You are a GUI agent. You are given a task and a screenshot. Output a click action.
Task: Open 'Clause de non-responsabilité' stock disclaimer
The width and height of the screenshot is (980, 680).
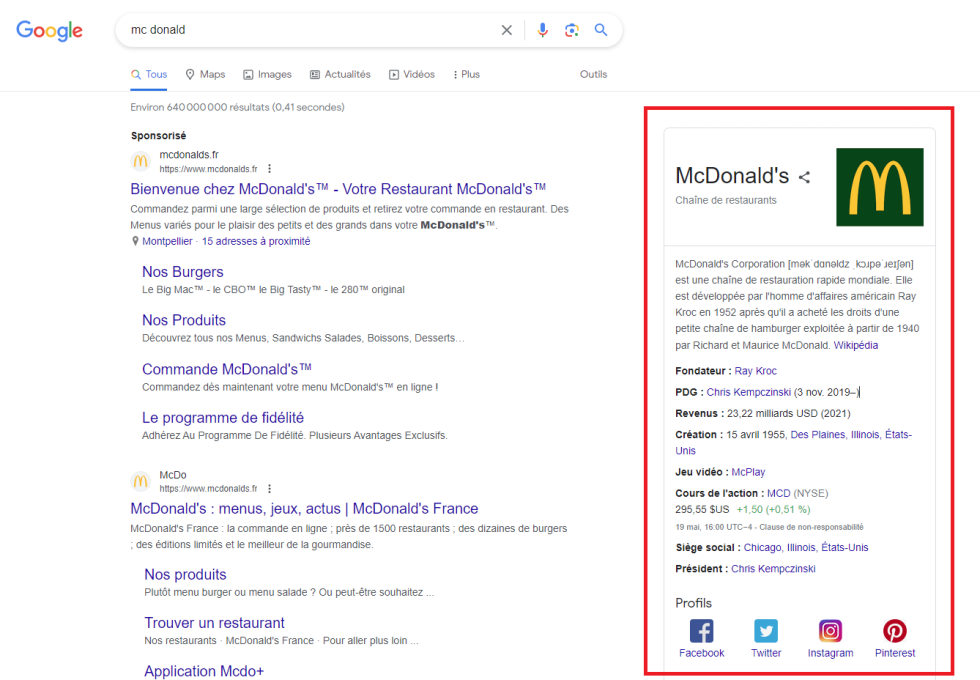(811, 527)
